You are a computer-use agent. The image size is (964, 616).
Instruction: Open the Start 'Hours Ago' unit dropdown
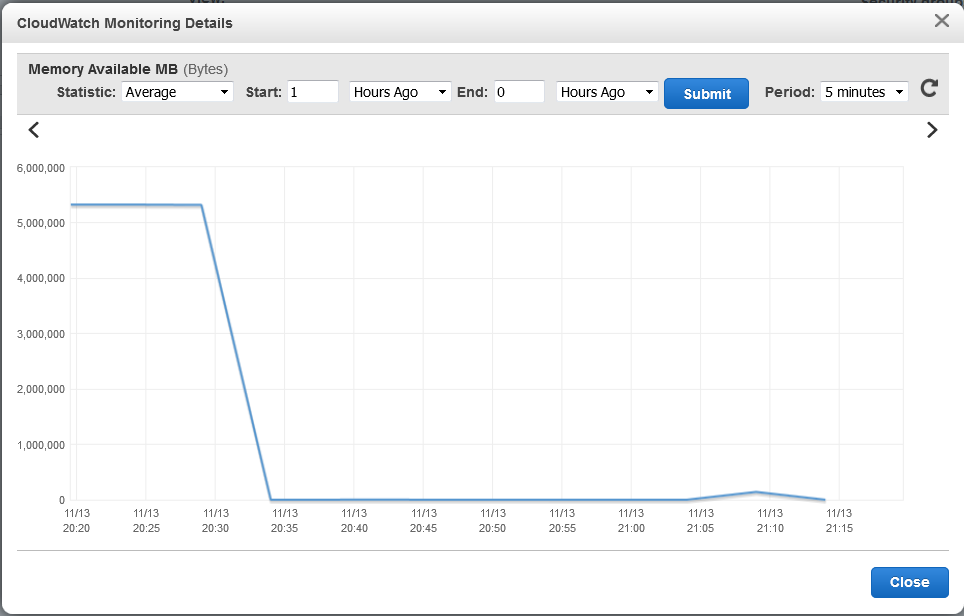pos(399,92)
